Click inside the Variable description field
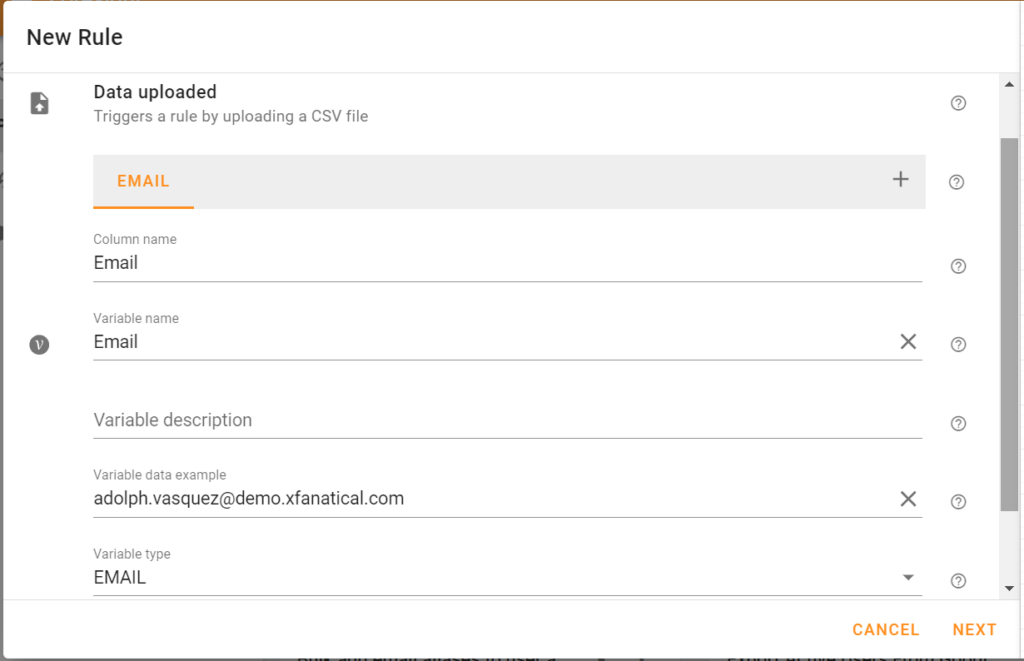This screenshot has width=1024, height=661. pos(400,420)
